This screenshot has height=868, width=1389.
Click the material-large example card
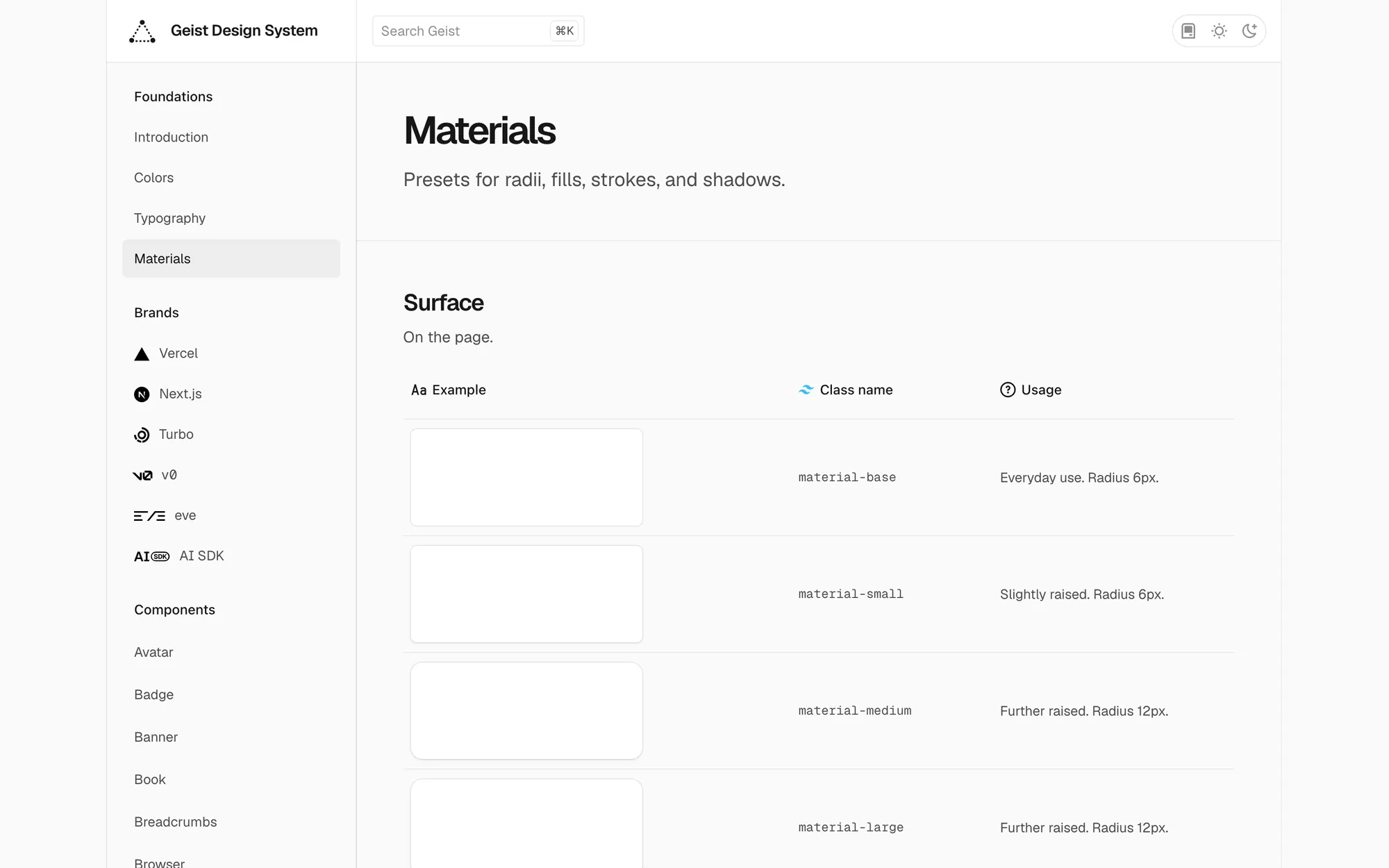(x=526, y=824)
